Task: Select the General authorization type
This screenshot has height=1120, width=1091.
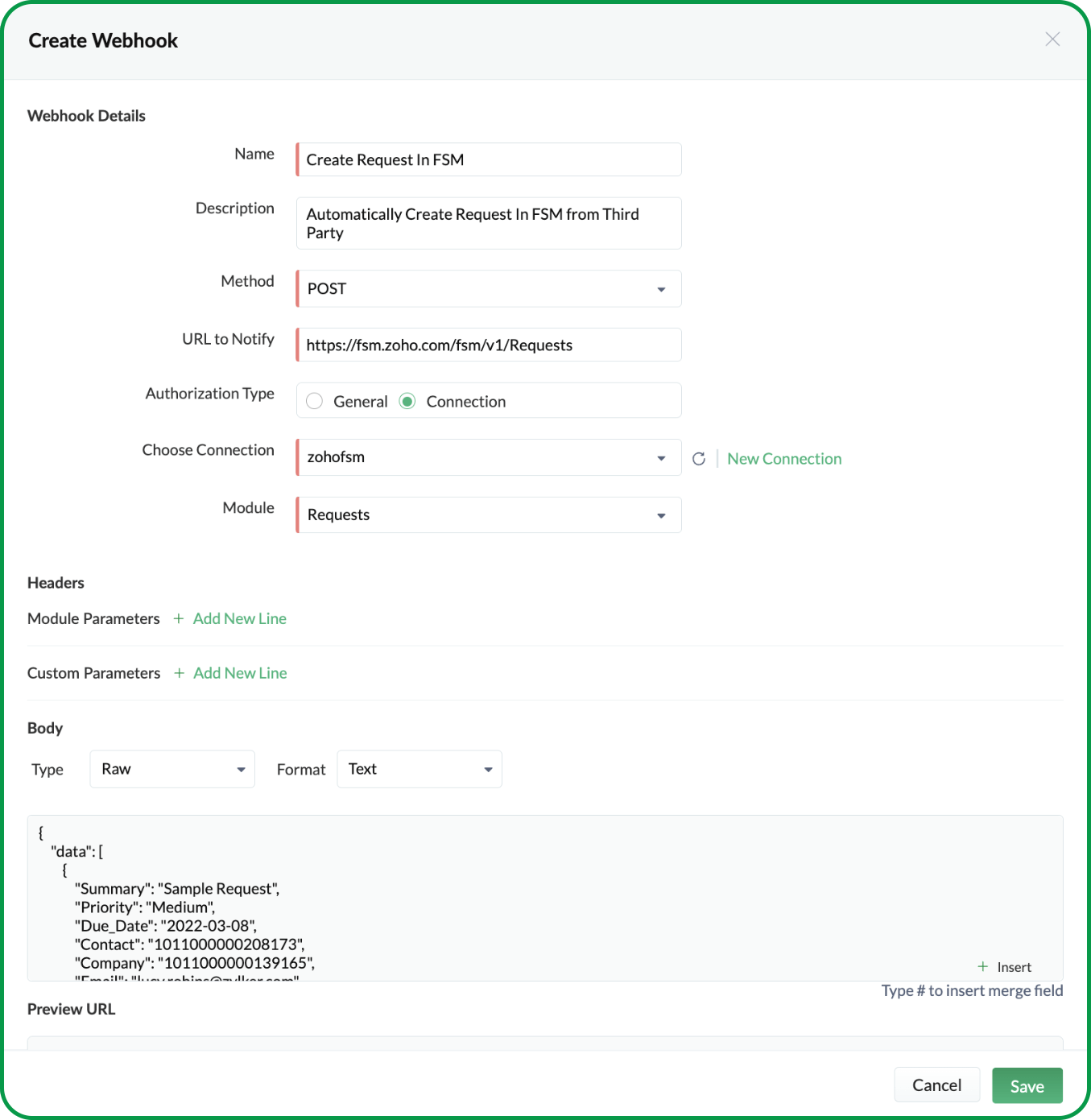Action: coord(314,400)
